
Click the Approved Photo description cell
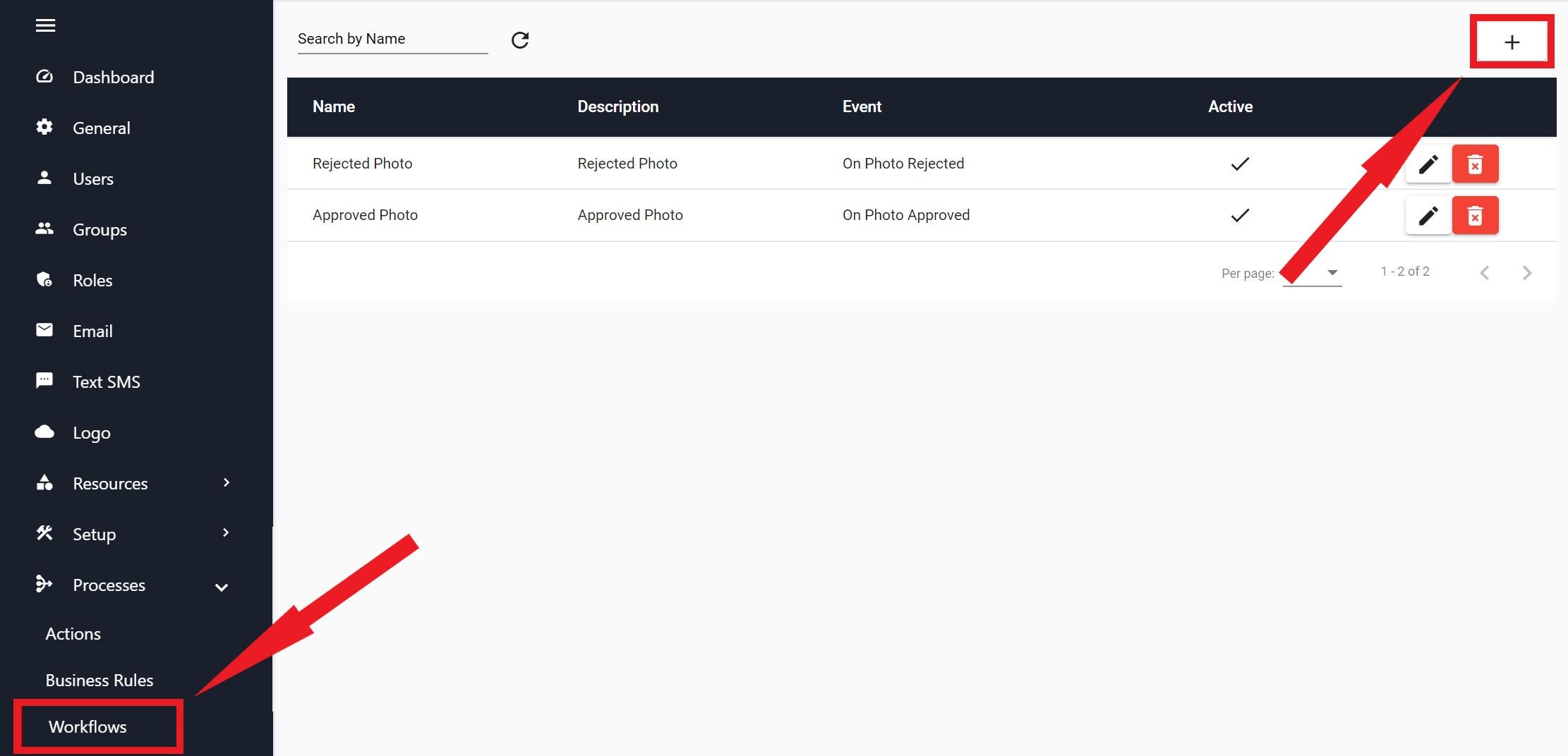(x=630, y=215)
